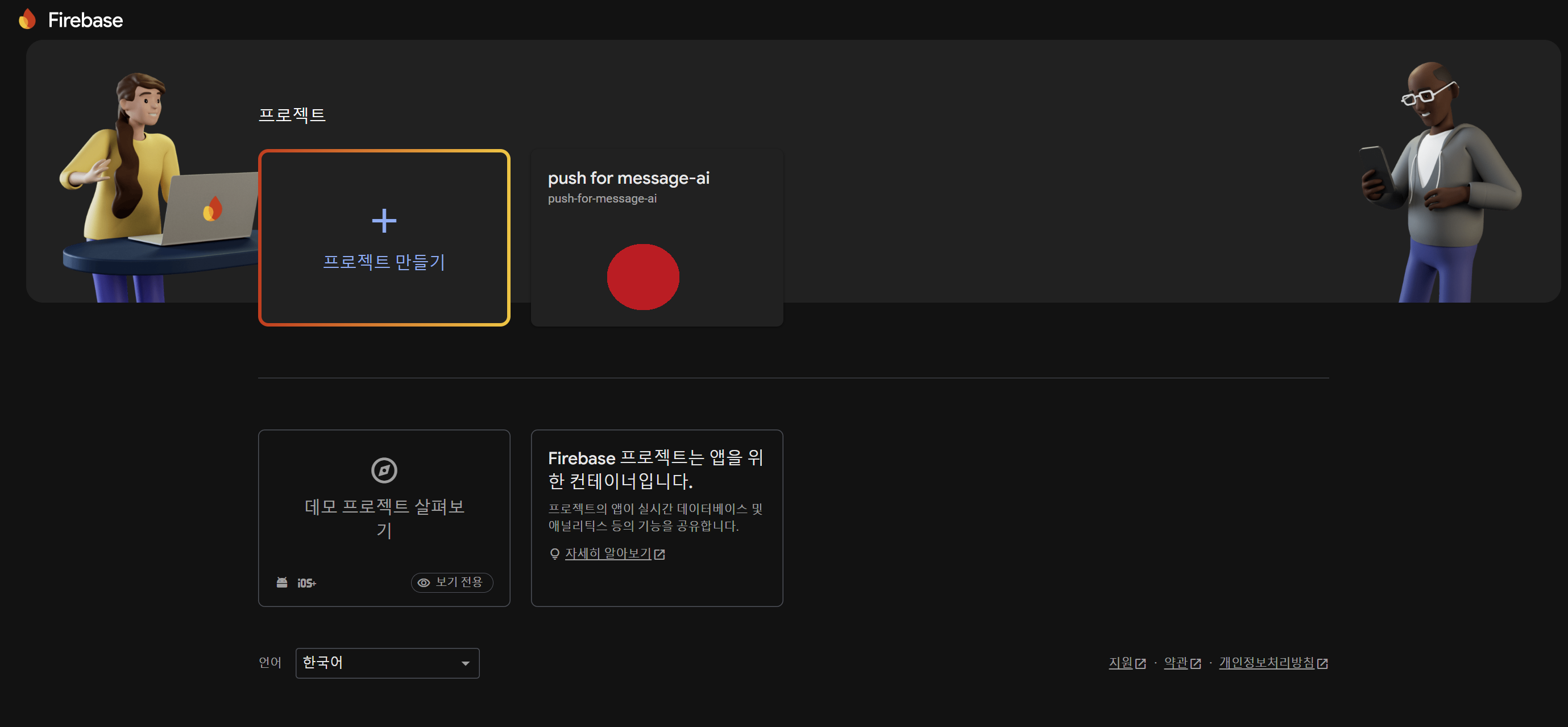This screenshot has height=727, width=1568.
Task: Click the 보기 전용 view-only badge
Action: click(x=451, y=582)
